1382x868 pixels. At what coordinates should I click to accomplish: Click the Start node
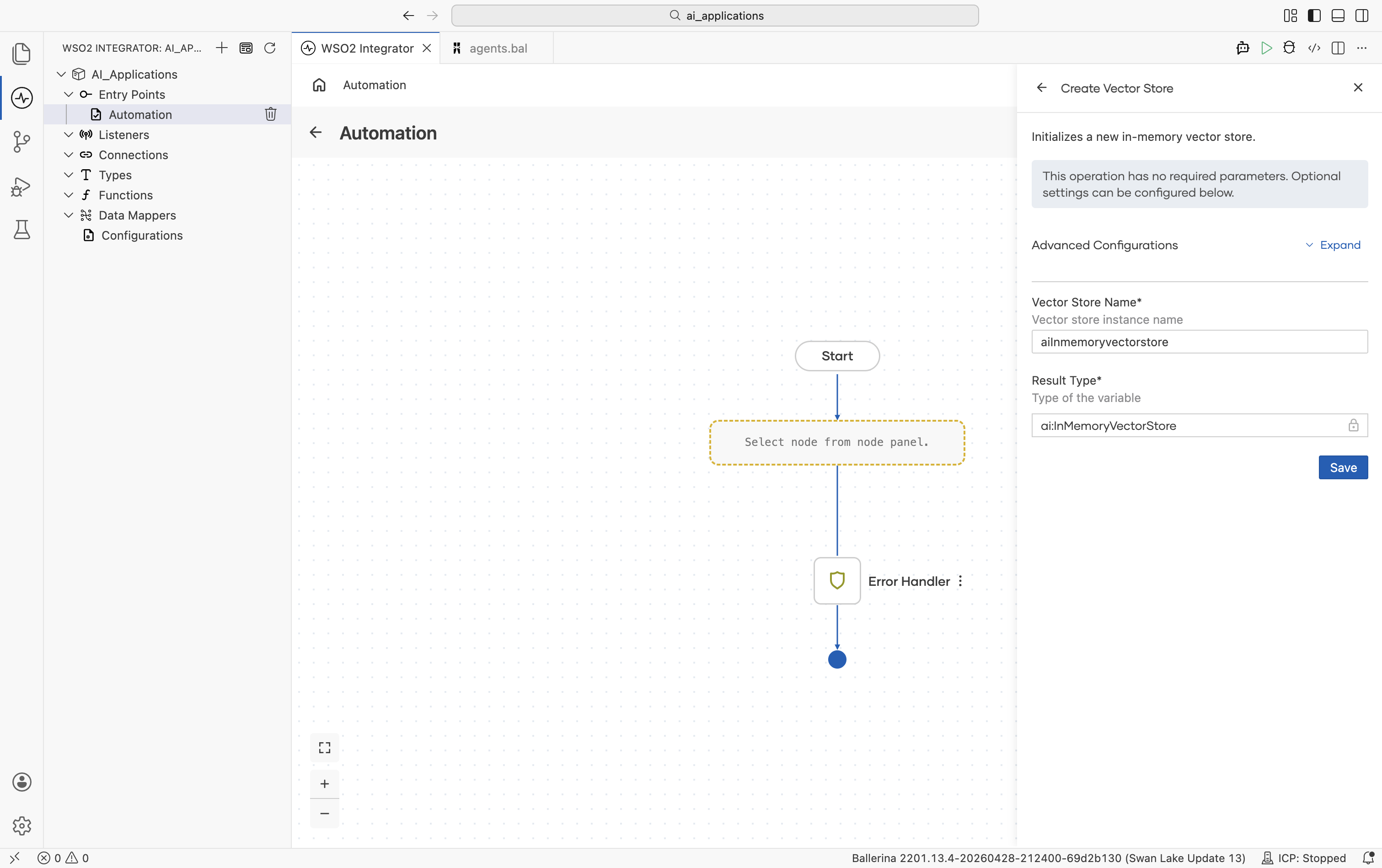click(x=837, y=356)
